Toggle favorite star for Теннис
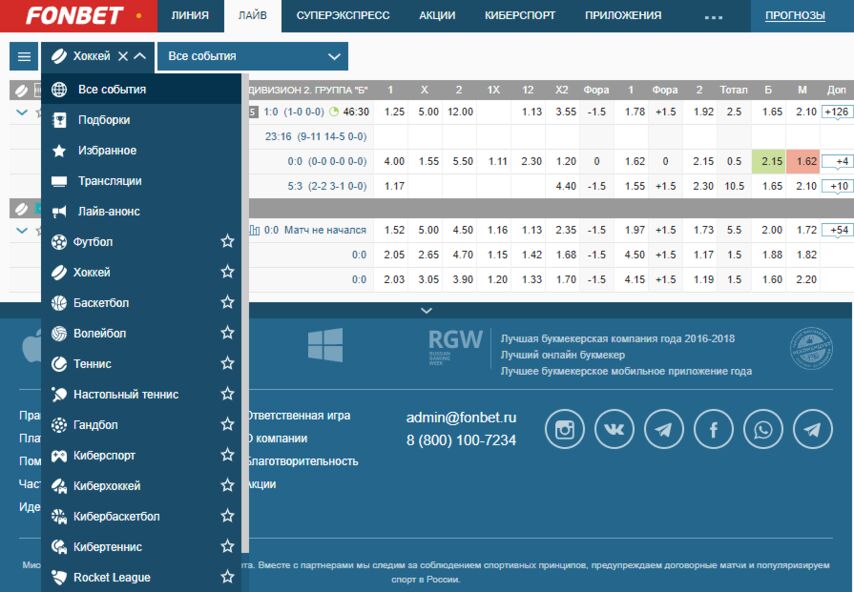 [227, 363]
